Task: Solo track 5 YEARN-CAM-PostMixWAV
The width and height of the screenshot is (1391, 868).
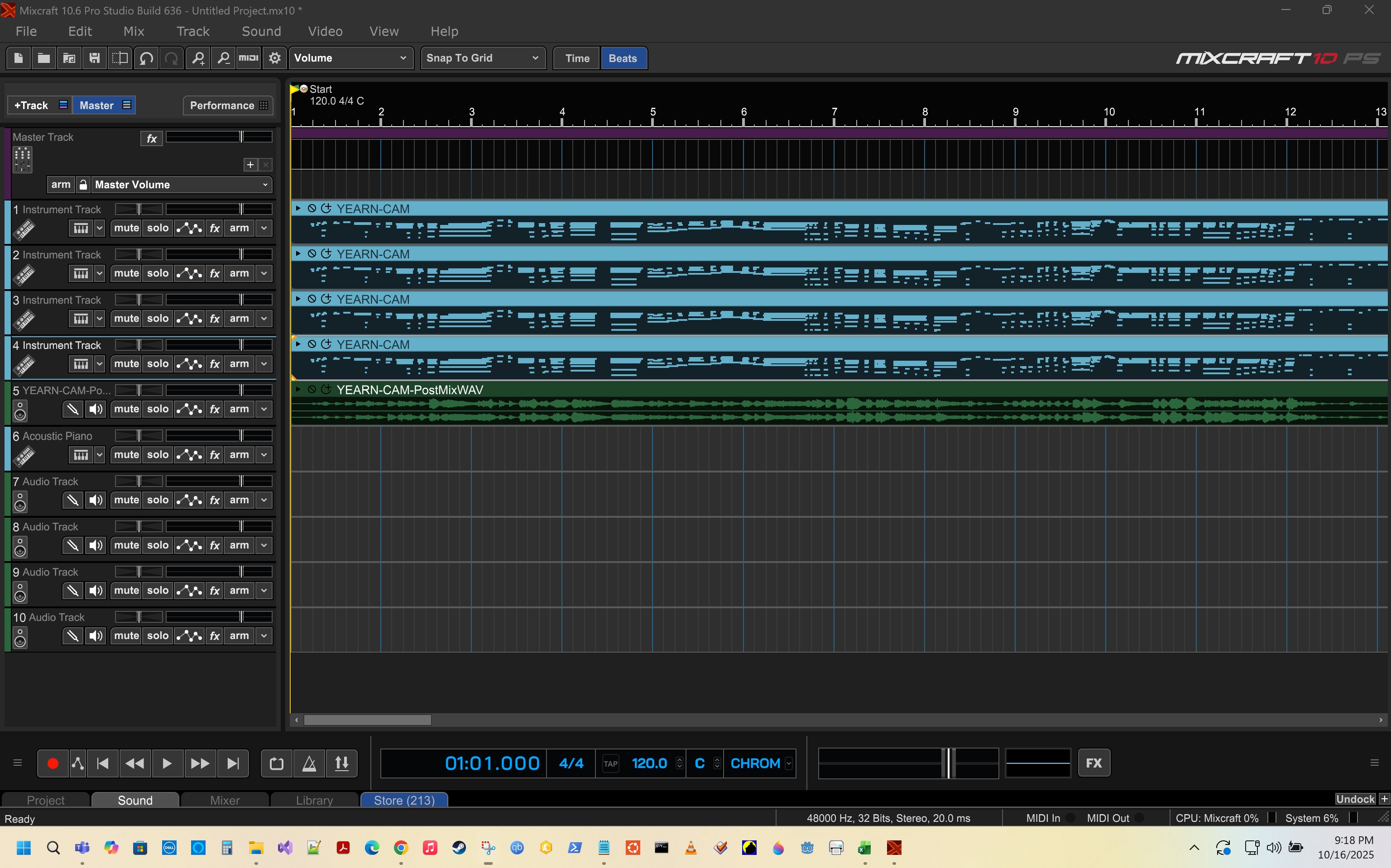Action: tap(158, 409)
